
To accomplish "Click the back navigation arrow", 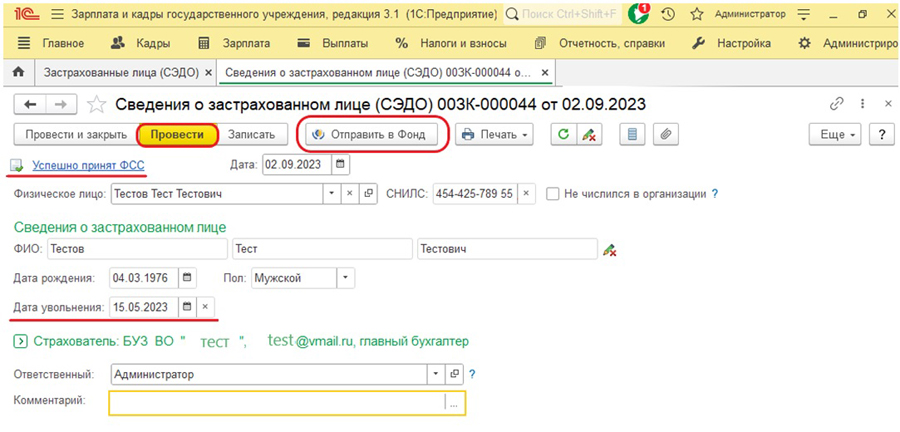I will coord(30,105).
